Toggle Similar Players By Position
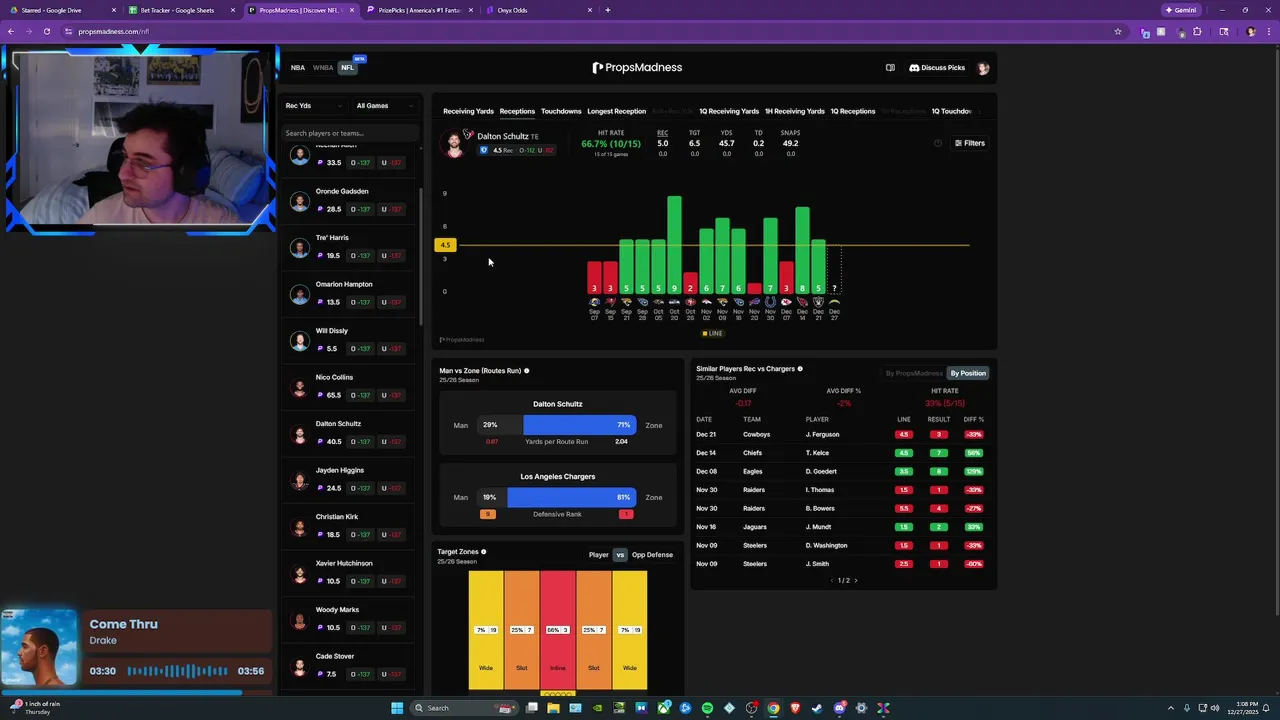Screen dimensions: 1280x720 tap(968, 373)
